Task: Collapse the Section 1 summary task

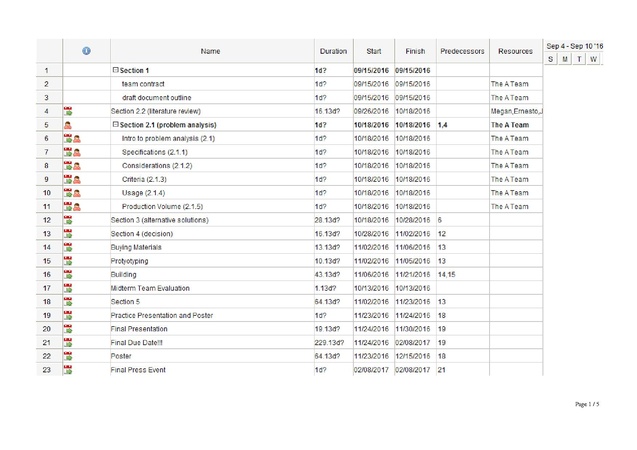Action: (x=115, y=70)
